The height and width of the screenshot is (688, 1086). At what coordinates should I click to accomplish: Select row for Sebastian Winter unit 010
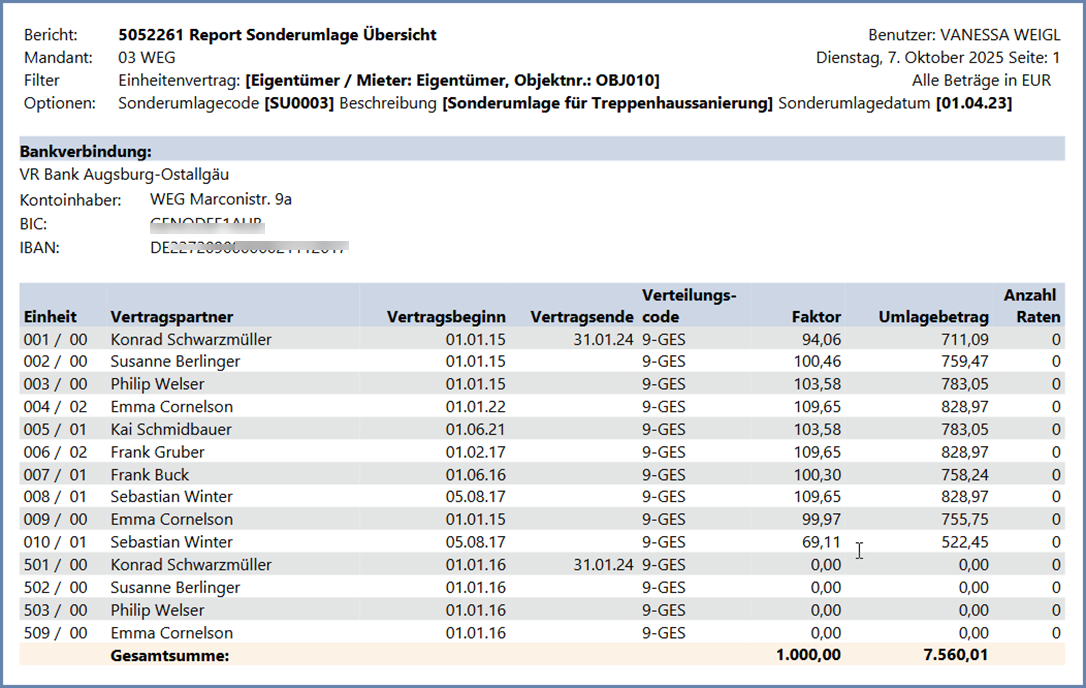(171, 541)
